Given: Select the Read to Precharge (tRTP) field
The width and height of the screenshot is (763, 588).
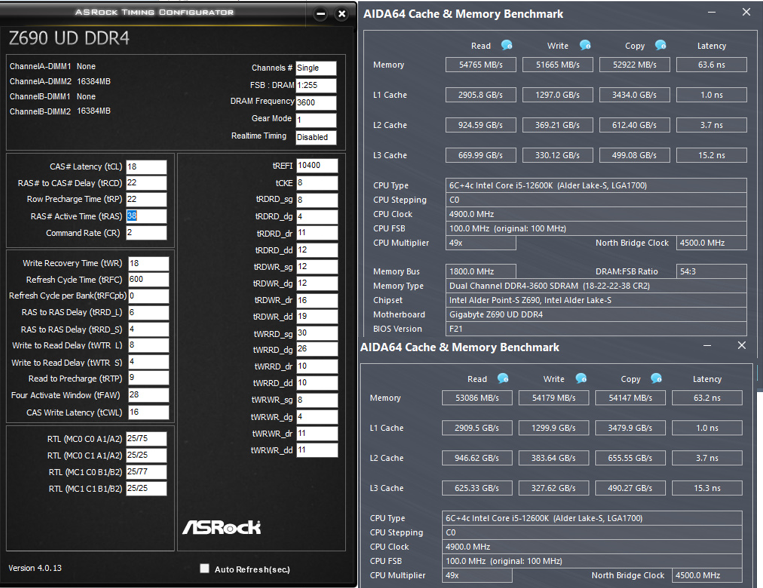Looking at the screenshot, I should pyautogui.click(x=148, y=378).
